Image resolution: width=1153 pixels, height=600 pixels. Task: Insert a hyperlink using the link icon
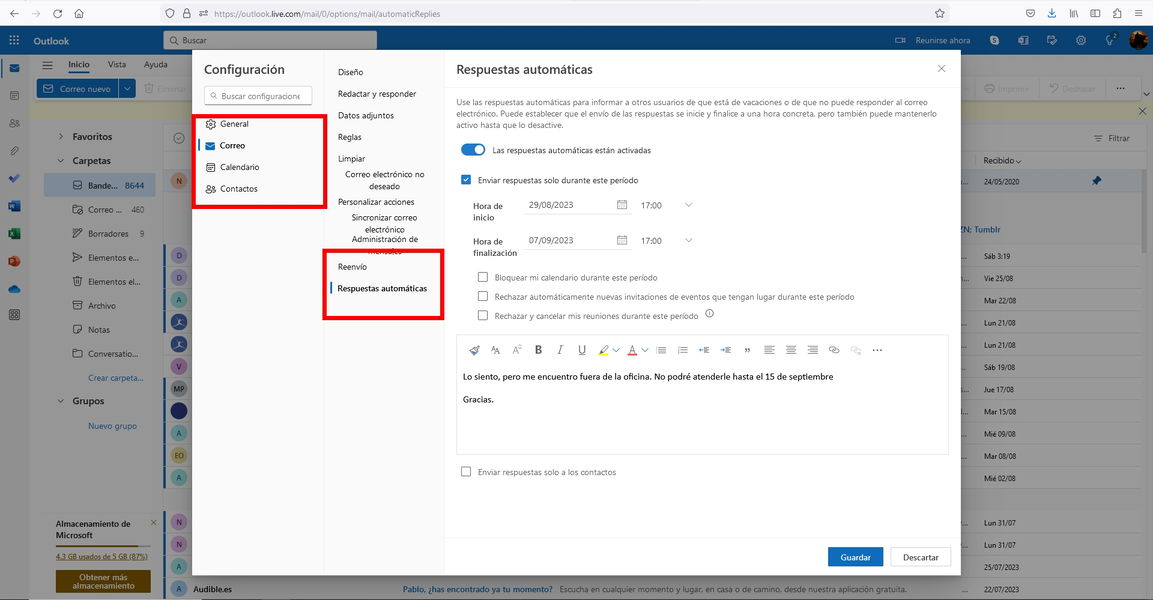point(834,350)
